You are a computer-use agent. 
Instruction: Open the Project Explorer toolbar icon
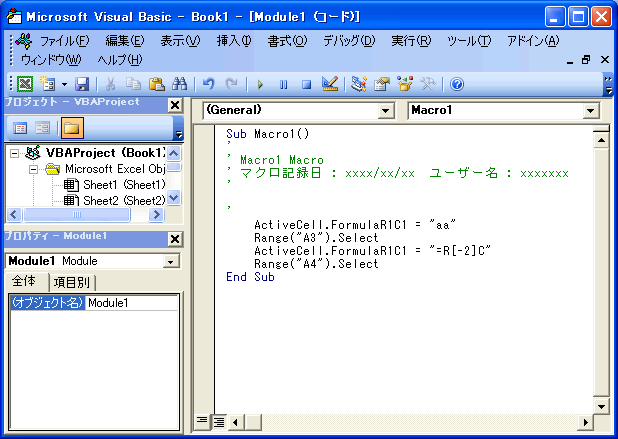[x=359, y=84]
